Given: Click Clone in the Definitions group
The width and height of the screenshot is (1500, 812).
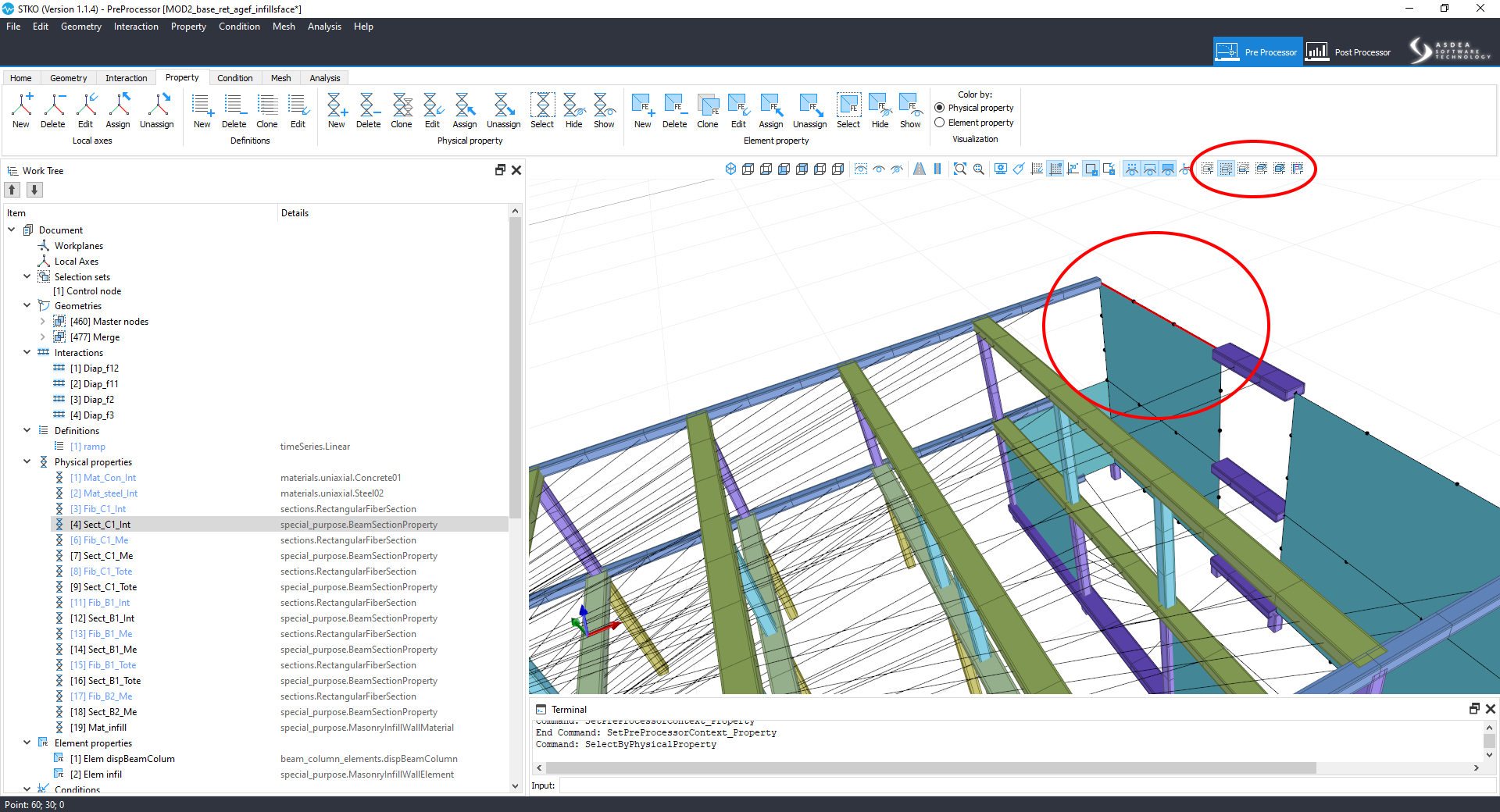Looking at the screenshot, I should (x=267, y=110).
